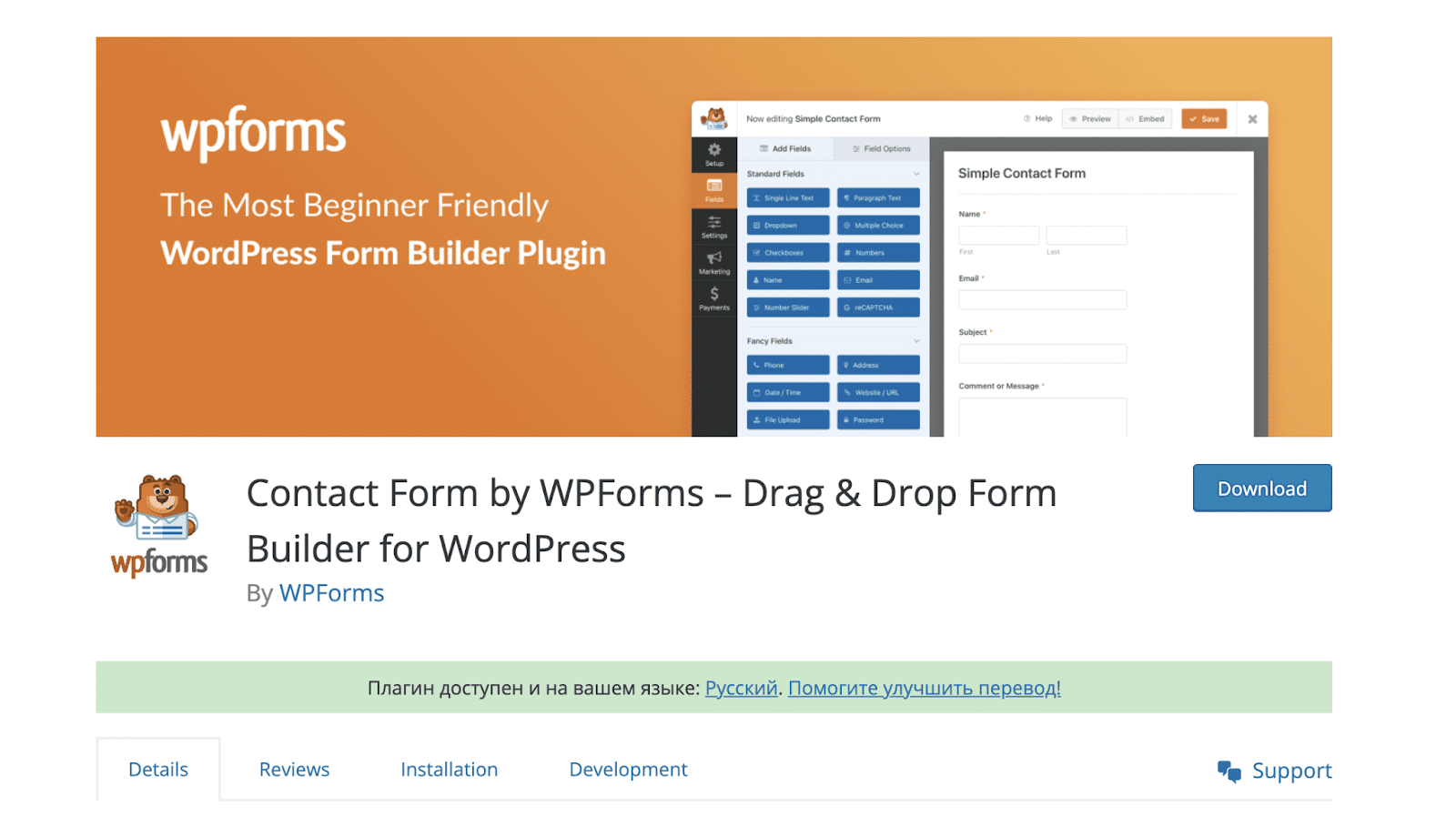
Task: Switch to the Field Options tab
Action: [881, 148]
